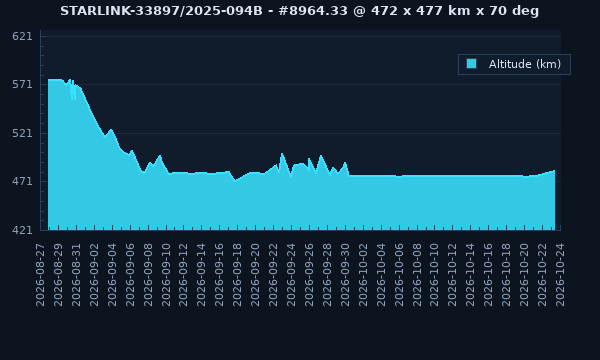
Task: Click the STARLINK-33897 chart title
Action: click(300, 11)
